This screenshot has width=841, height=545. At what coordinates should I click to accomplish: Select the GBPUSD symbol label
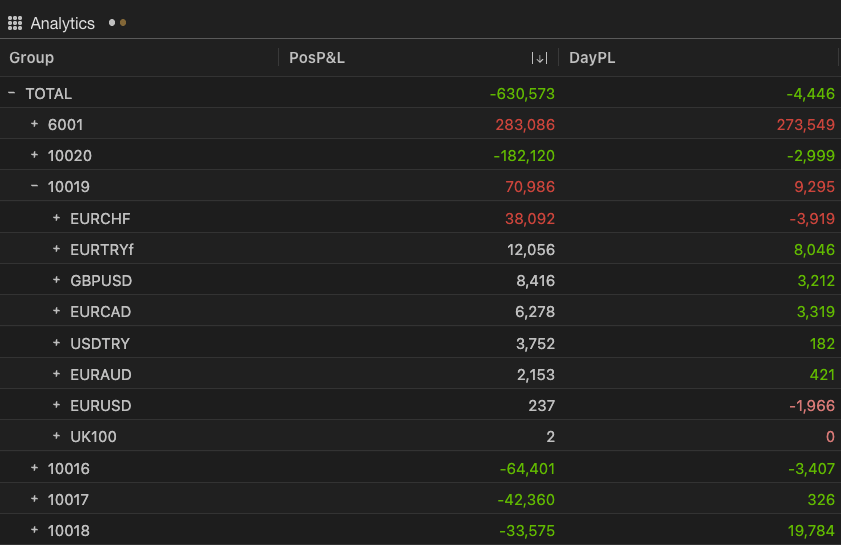click(x=101, y=281)
